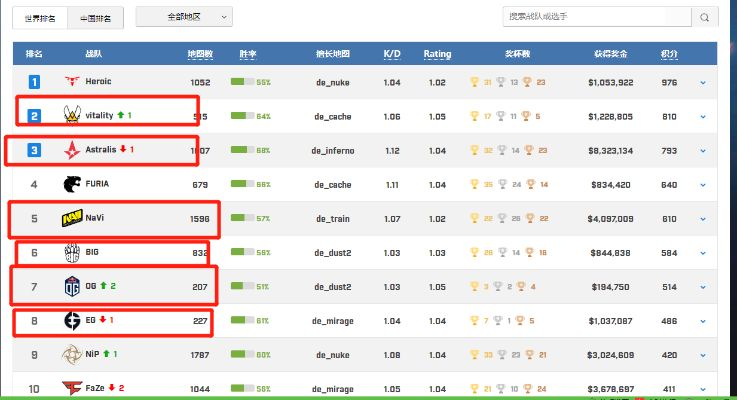This screenshot has height=400, width=737.
Task: Expand the Astralis row details chevron
Action: coord(703,151)
